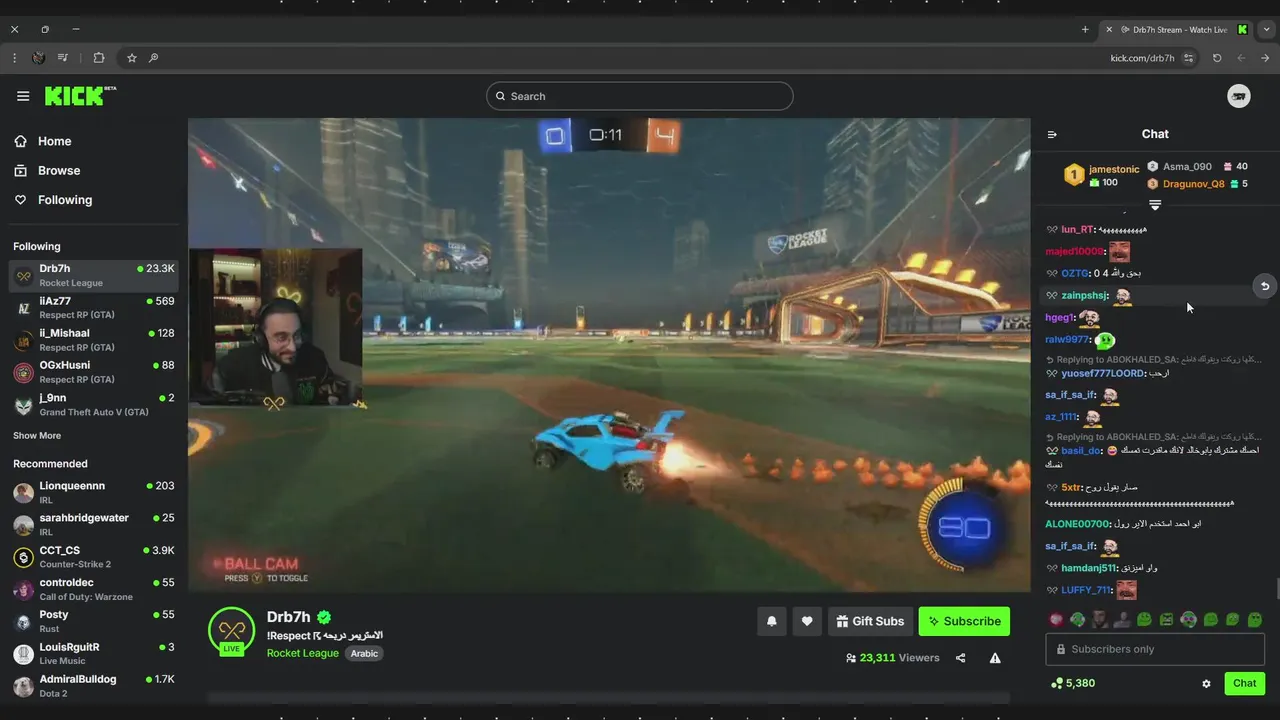Click the channel points icon showing 5,380

pyautogui.click(x=1057, y=684)
